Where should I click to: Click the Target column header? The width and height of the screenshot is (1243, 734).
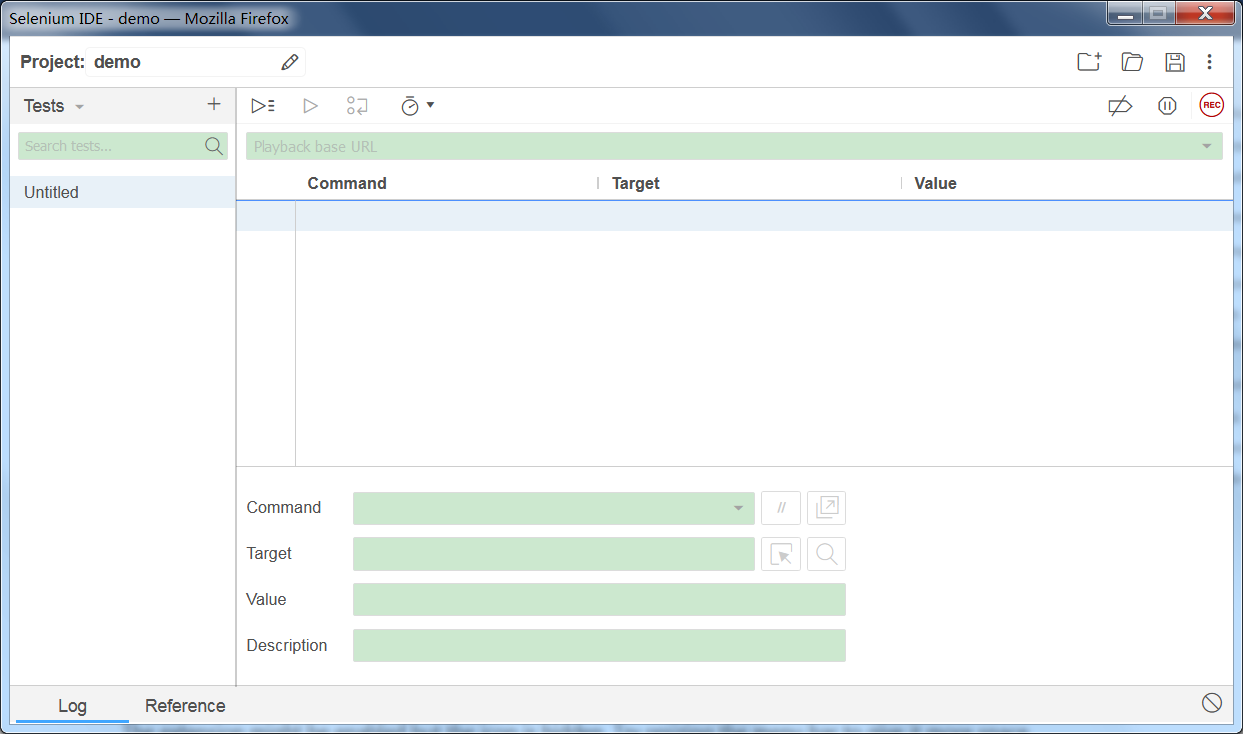point(636,183)
